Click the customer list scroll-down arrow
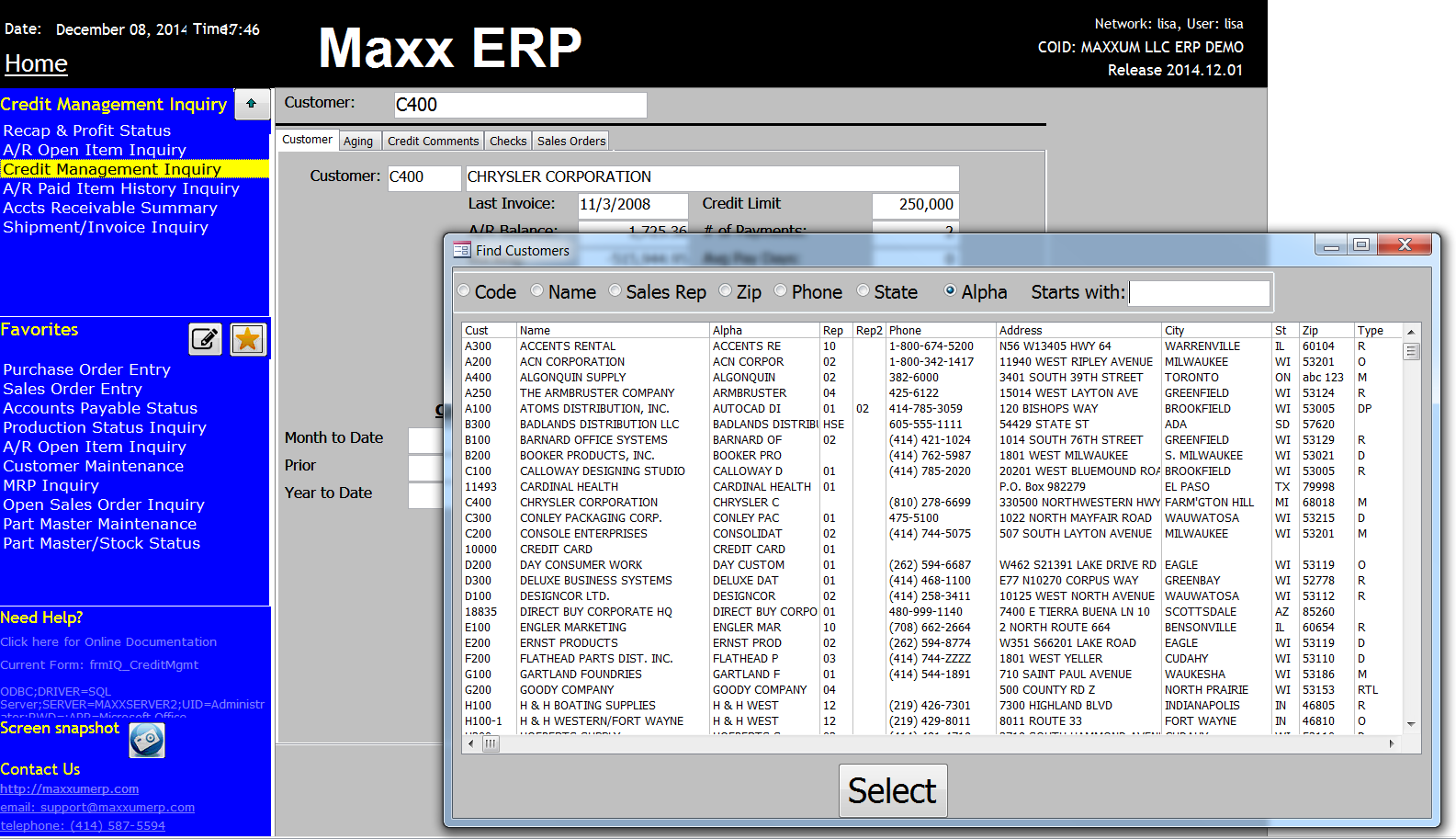The height and width of the screenshot is (839, 1456). (x=1411, y=724)
